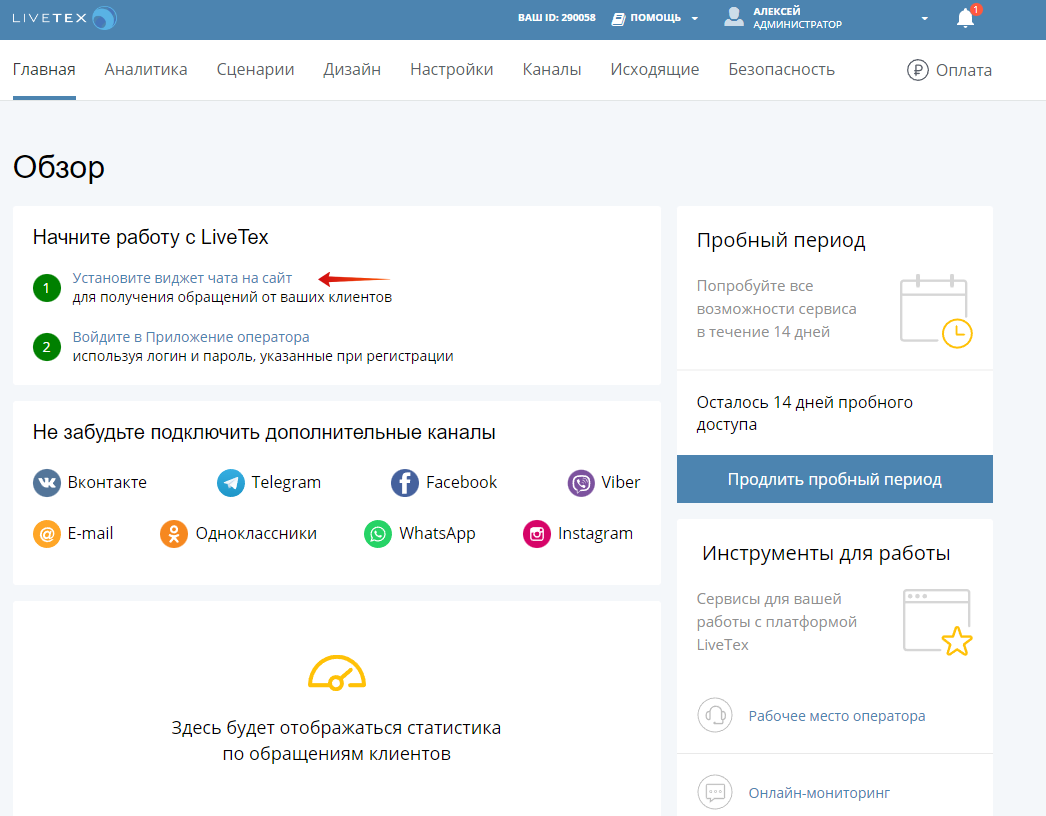The width and height of the screenshot is (1046, 816).
Task: Open the Главная tab
Action: [44, 69]
